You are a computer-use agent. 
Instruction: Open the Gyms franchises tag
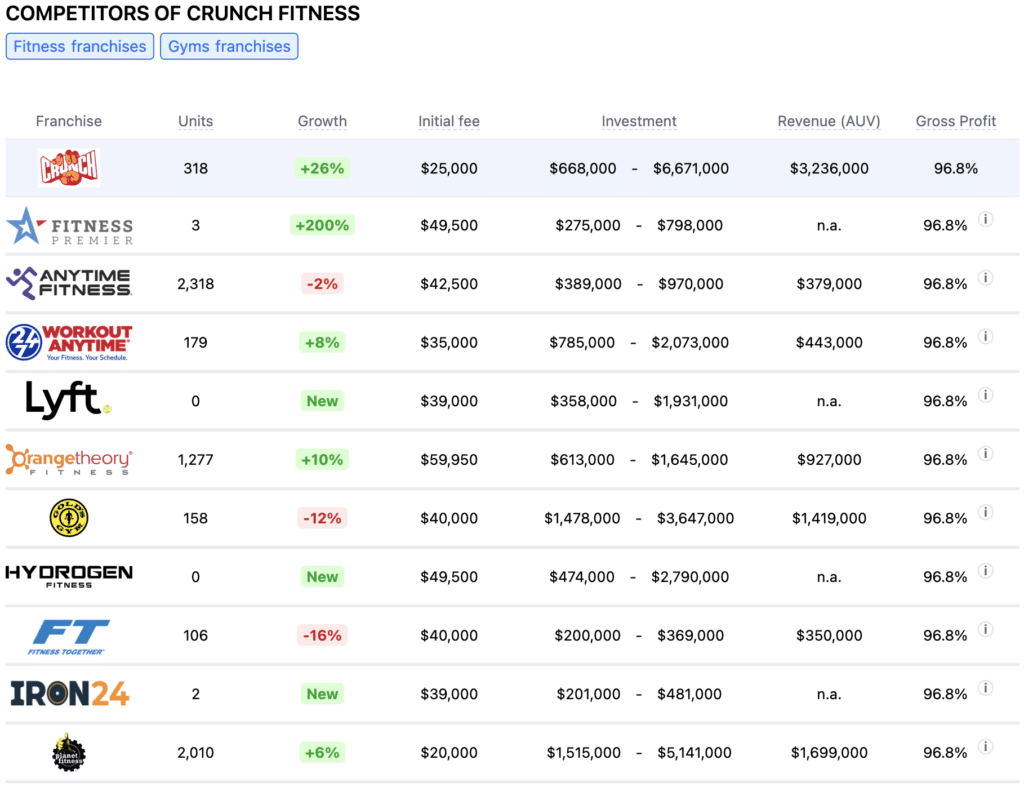pyautogui.click(x=229, y=46)
